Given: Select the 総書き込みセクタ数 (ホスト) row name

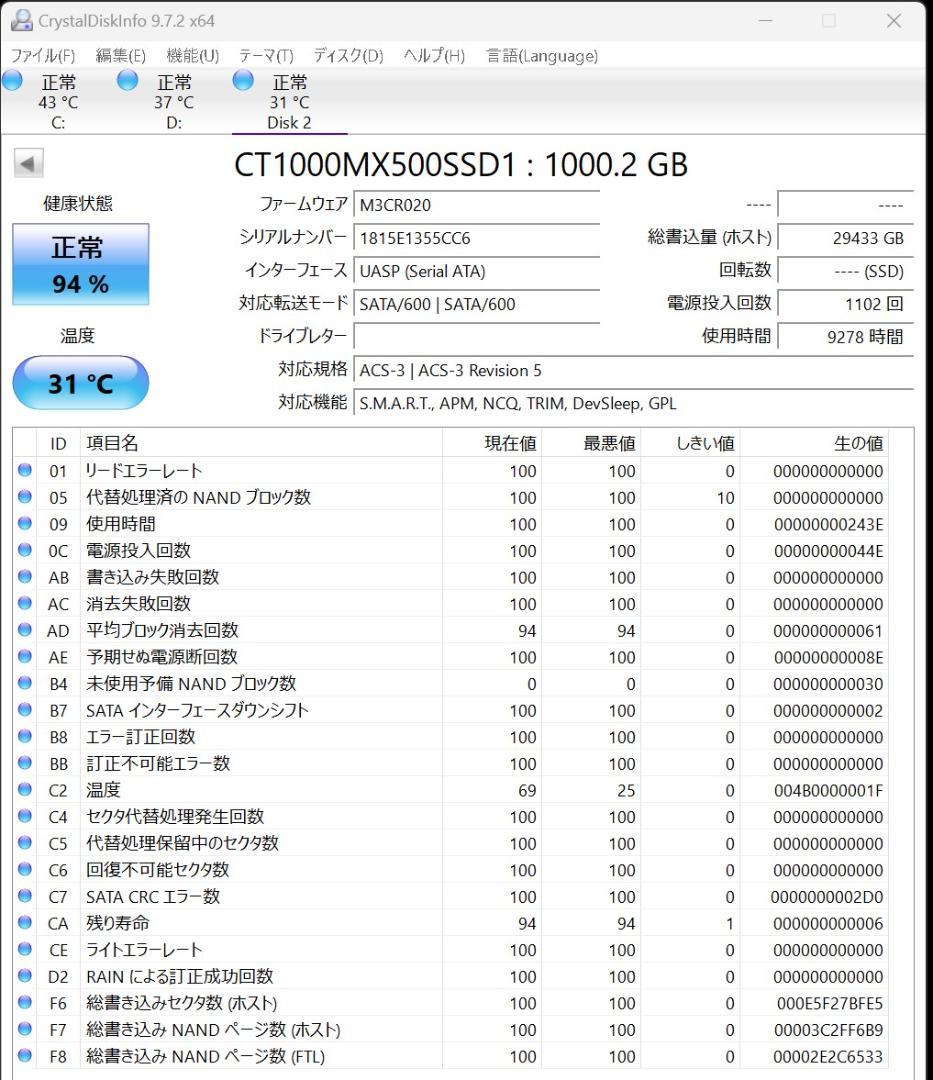Looking at the screenshot, I should point(182,1004).
